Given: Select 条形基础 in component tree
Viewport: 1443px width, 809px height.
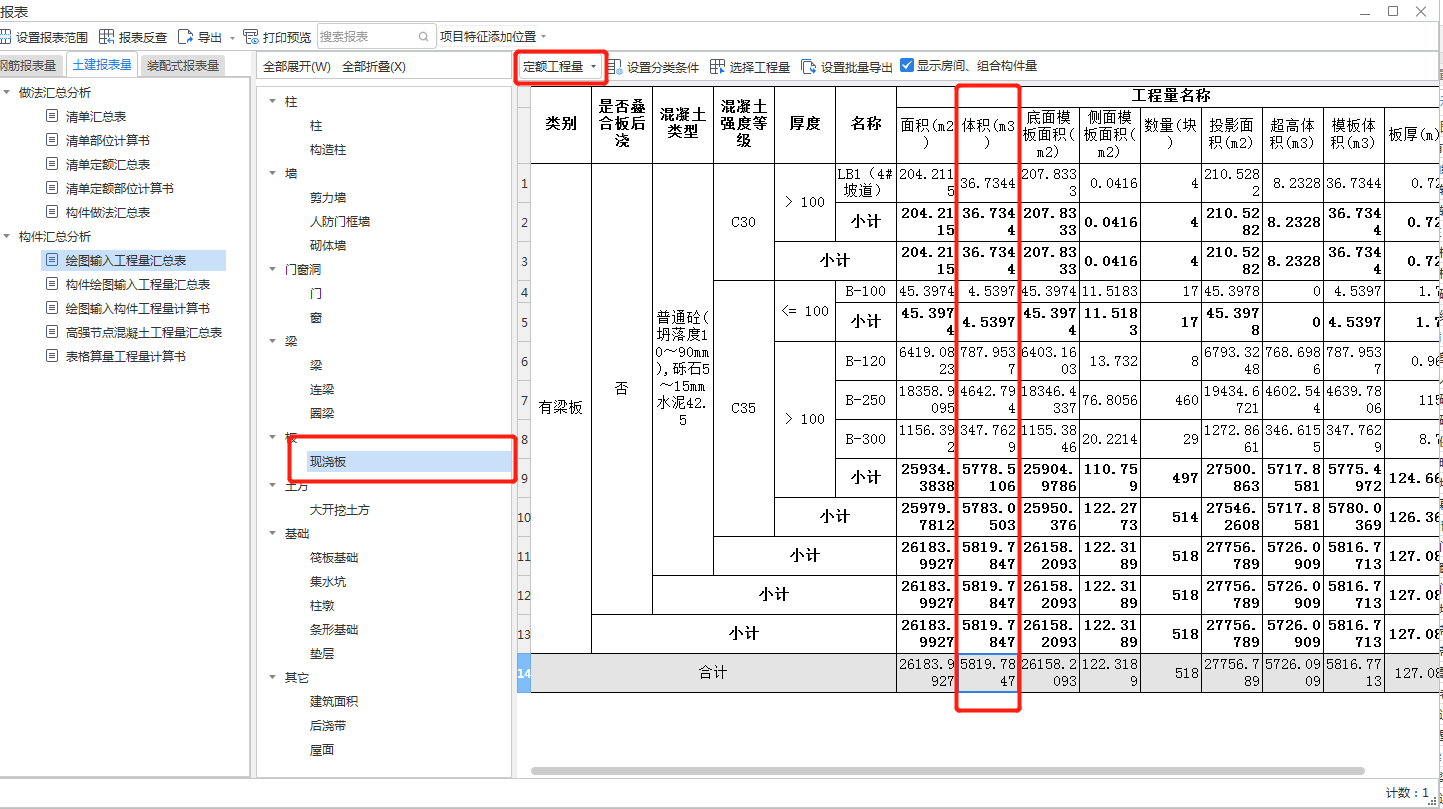Looking at the screenshot, I should point(334,630).
